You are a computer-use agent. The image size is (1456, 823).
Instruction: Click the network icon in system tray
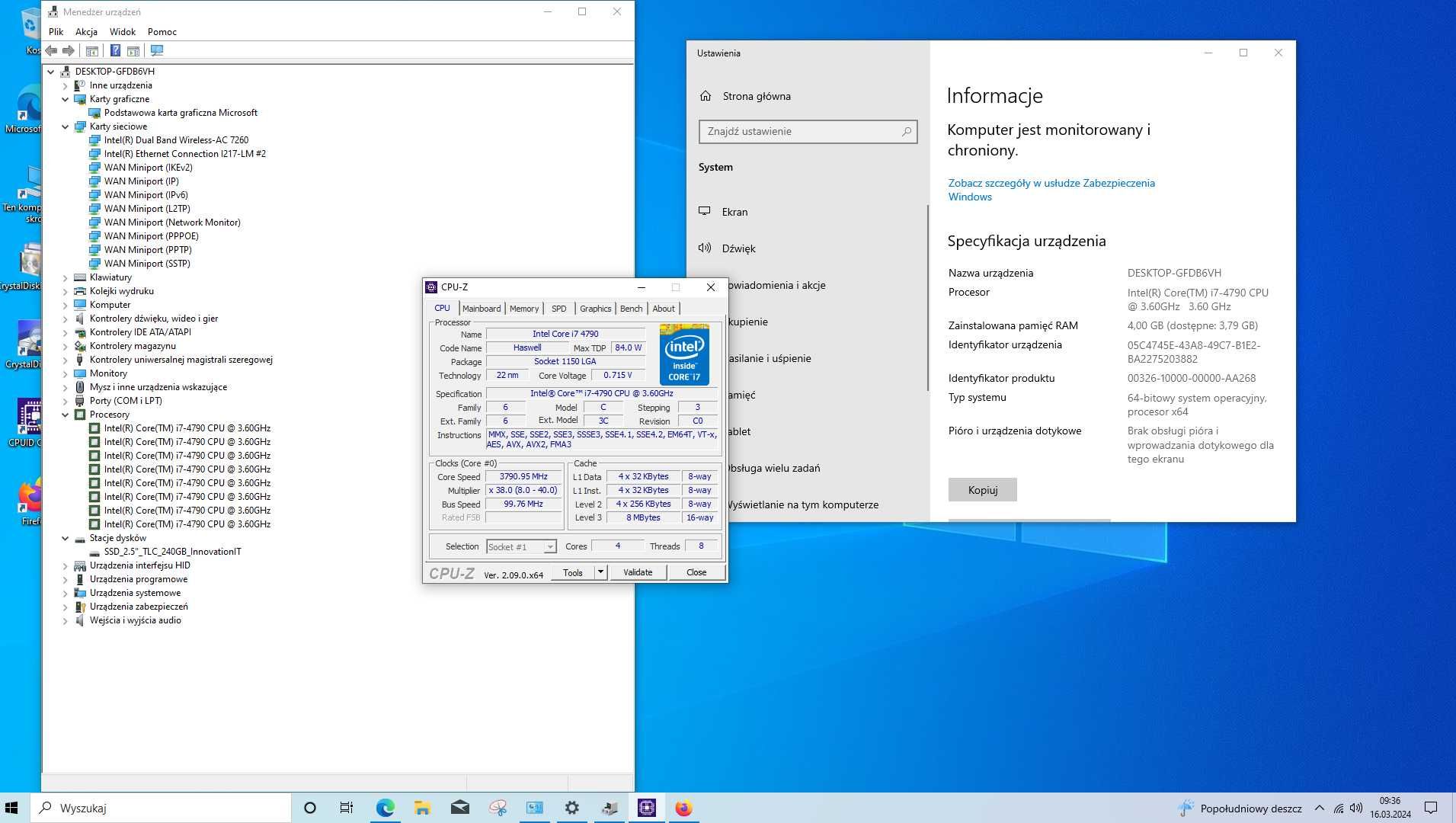click(1338, 808)
